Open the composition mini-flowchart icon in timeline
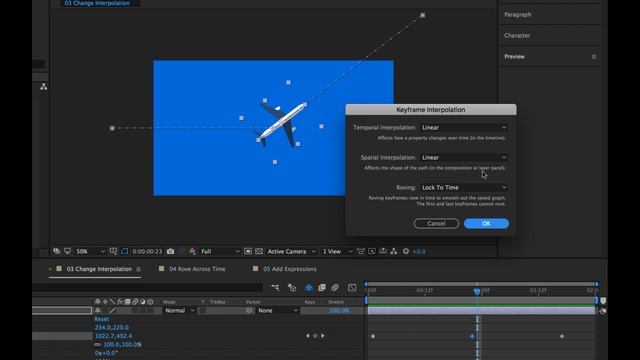The width and height of the screenshot is (640, 360). [x=276, y=288]
